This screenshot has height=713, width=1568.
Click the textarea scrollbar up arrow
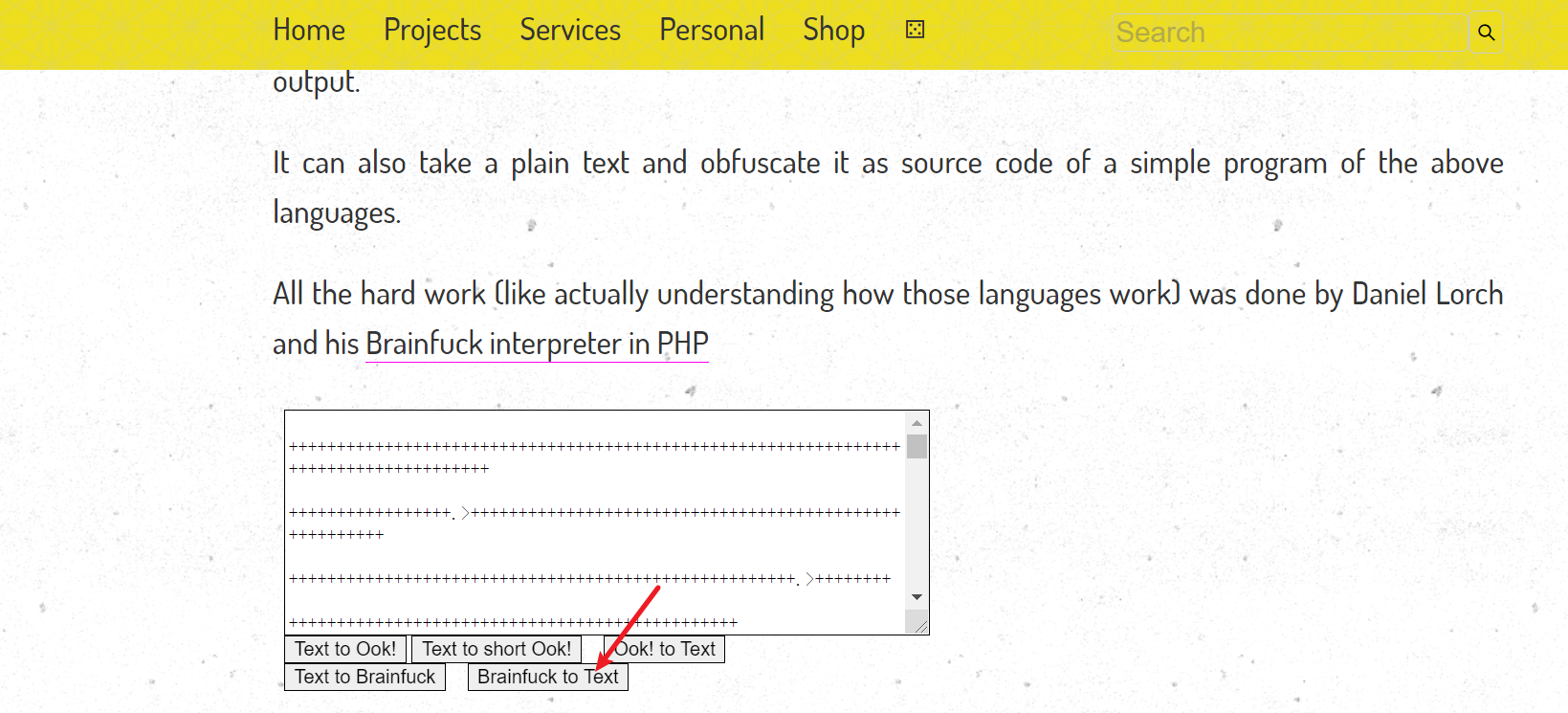pyautogui.click(x=917, y=422)
